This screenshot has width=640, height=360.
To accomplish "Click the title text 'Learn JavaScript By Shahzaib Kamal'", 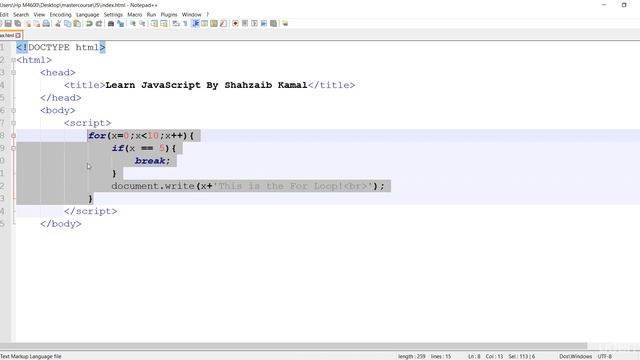I will 206,85.
